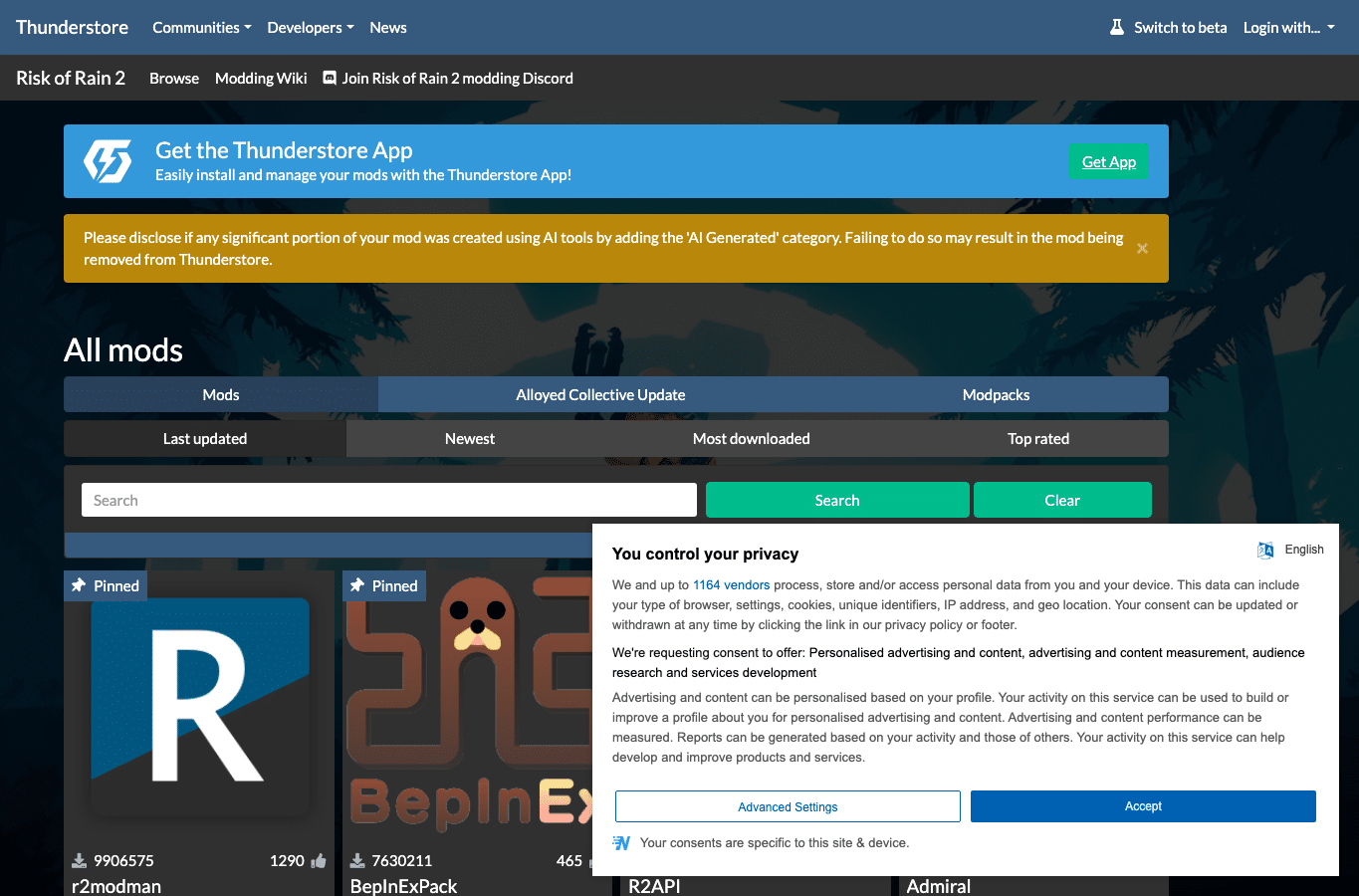Open Advanced Settings in privacy dialog

[x=788, y=806]
